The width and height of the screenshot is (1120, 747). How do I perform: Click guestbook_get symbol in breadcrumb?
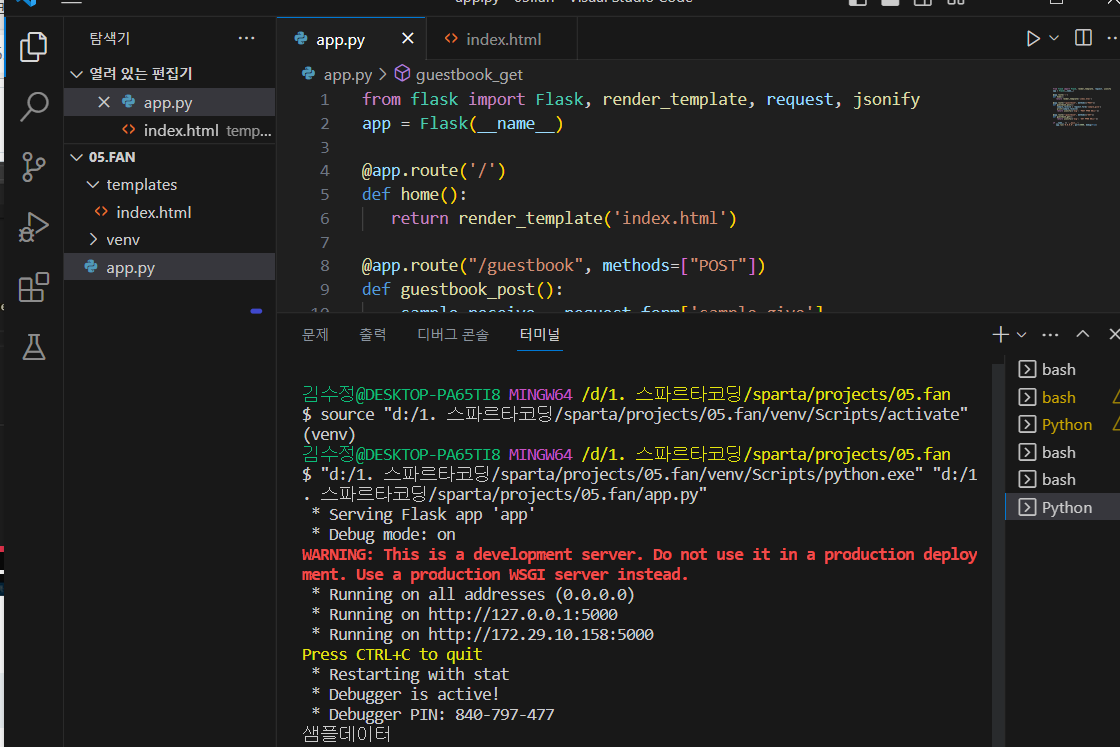coord(469,74)
